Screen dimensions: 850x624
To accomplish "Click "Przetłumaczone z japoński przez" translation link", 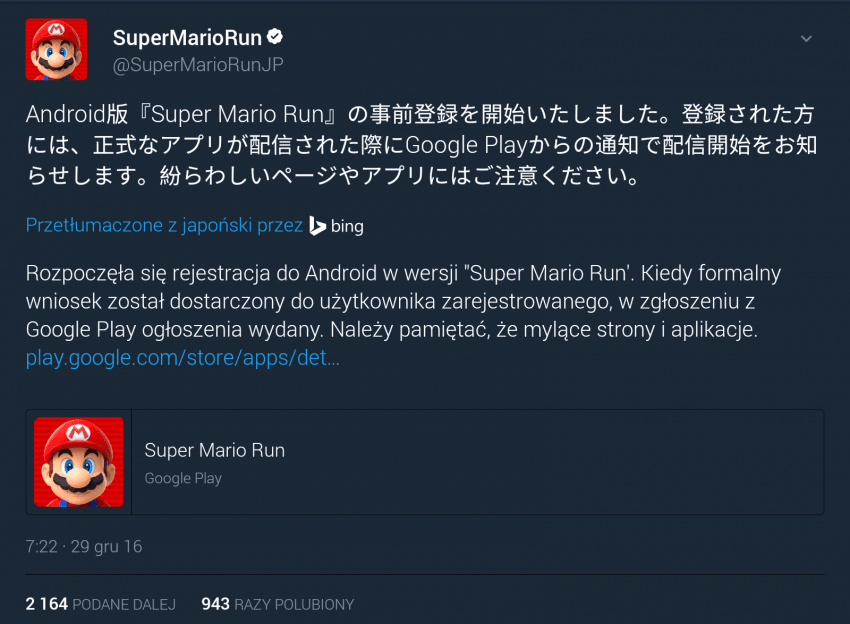I will [x=164, y=226].
